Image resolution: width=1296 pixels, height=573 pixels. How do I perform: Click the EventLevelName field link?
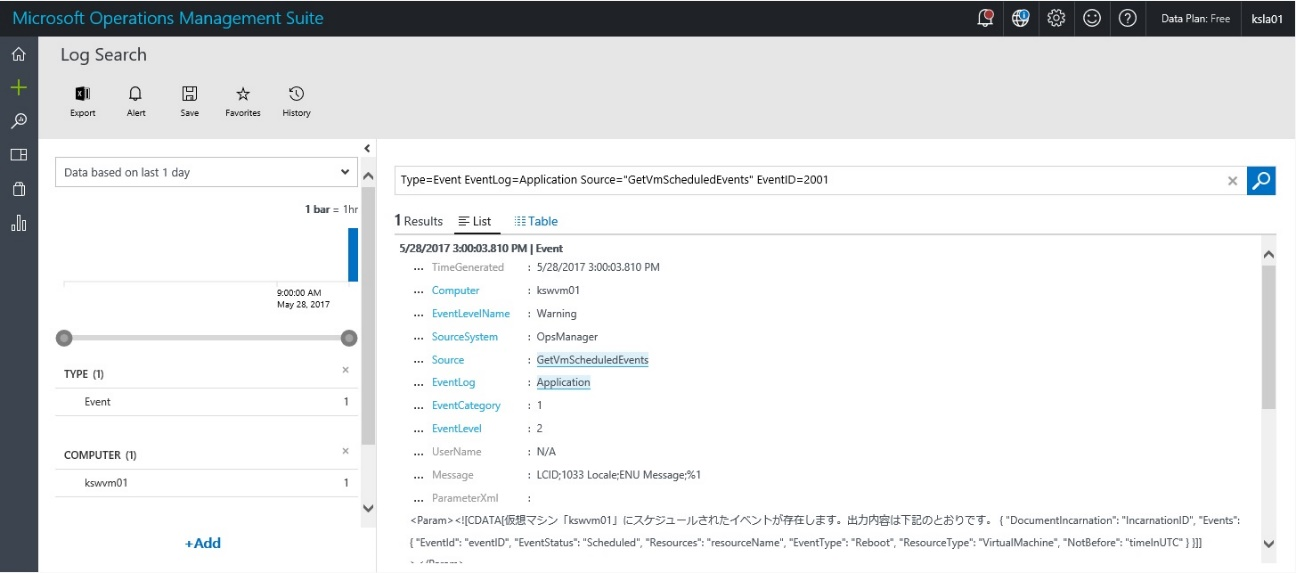(x=471, y=314)
